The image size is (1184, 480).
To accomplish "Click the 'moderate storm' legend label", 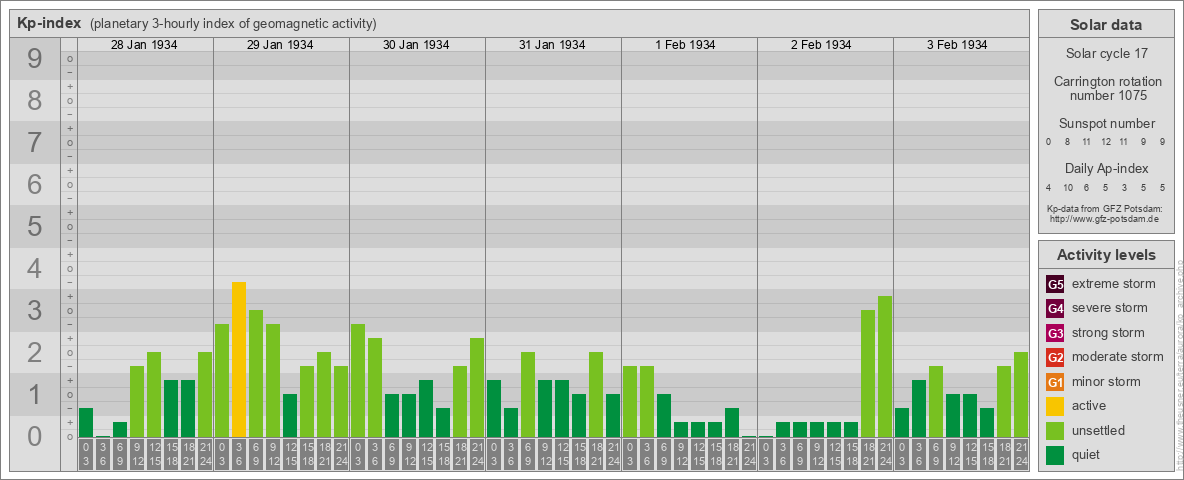I will pos(1118,357).
